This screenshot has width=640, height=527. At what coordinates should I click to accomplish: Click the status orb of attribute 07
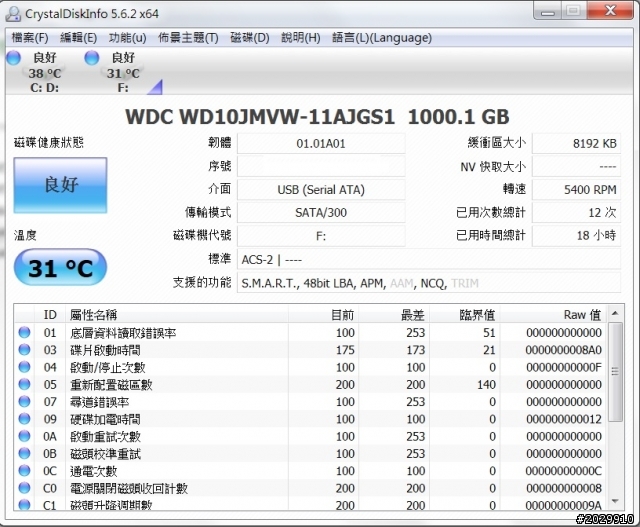click(24, 401)
